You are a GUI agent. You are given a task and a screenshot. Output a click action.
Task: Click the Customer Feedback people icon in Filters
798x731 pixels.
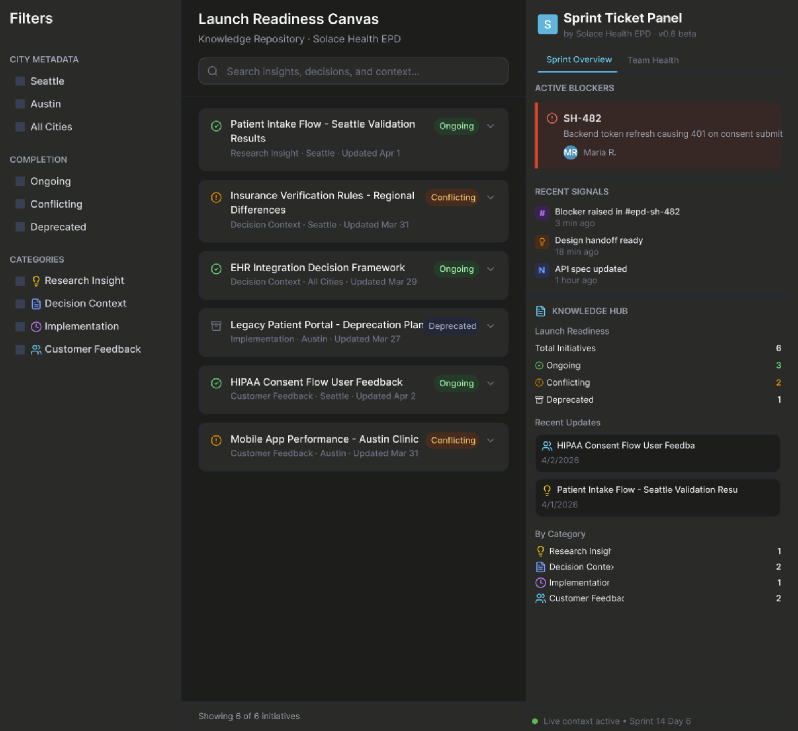(x=36, y=350)
